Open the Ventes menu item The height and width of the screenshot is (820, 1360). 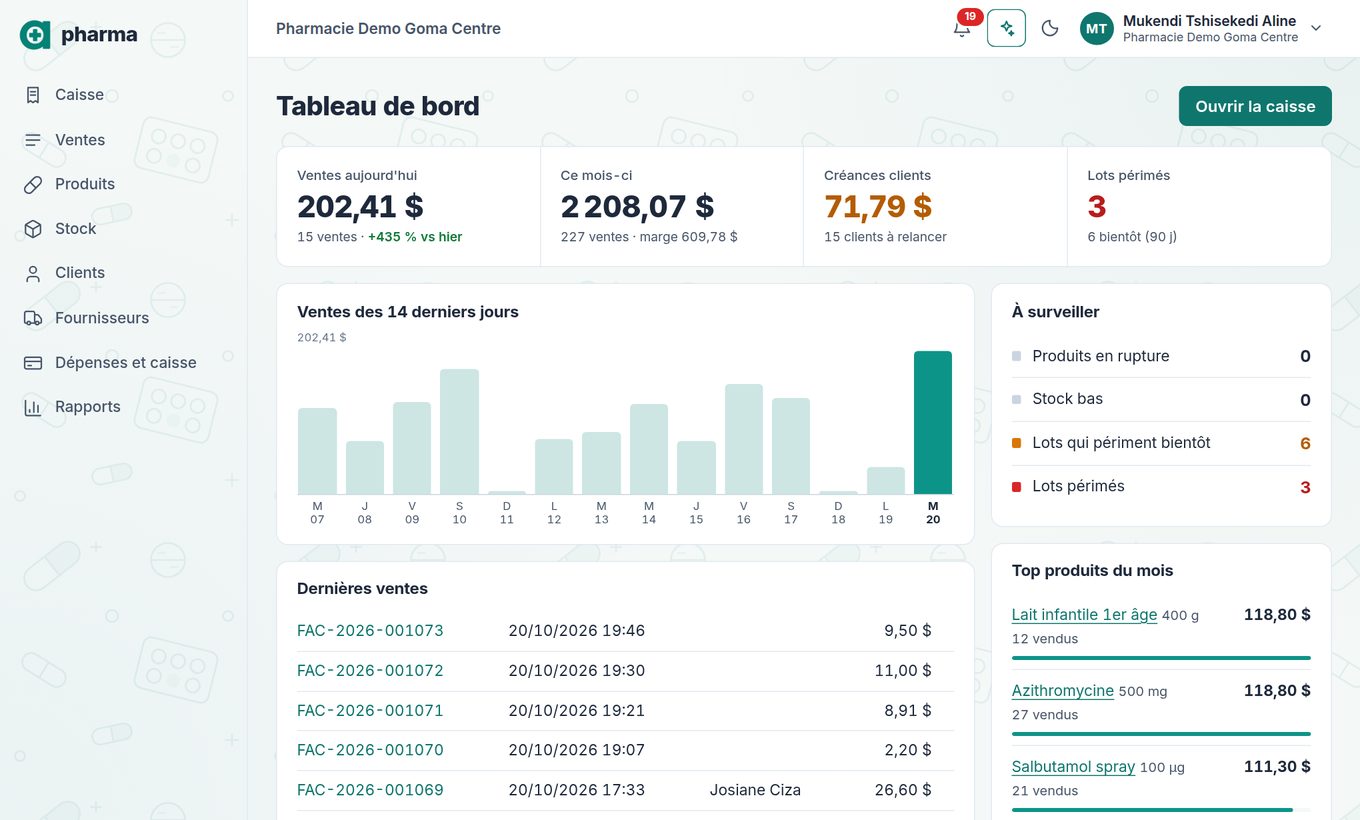[x=123, y=140]
